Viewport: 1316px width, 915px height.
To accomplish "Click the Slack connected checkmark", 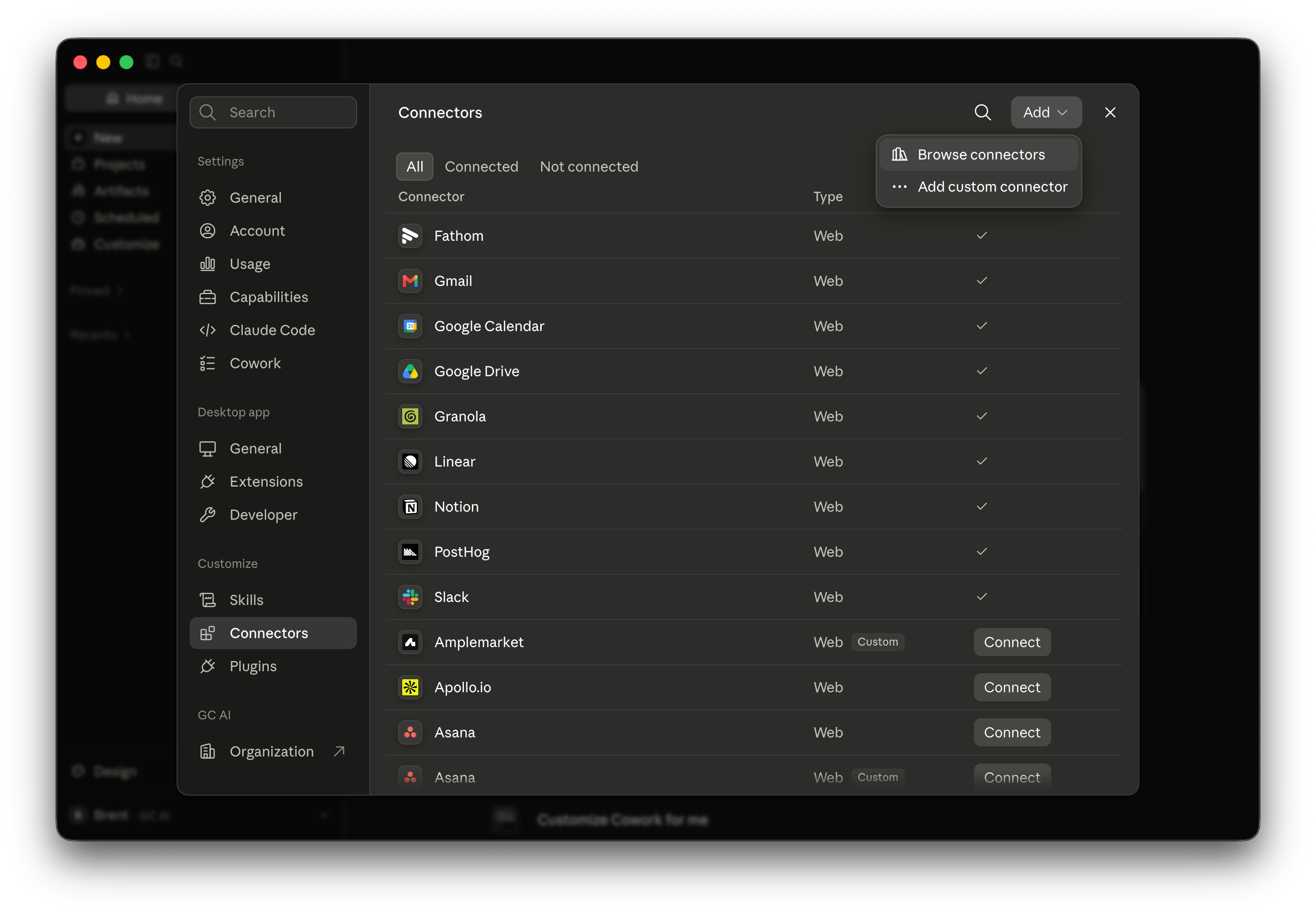I will pyautogui.click(x=982, y=597).
